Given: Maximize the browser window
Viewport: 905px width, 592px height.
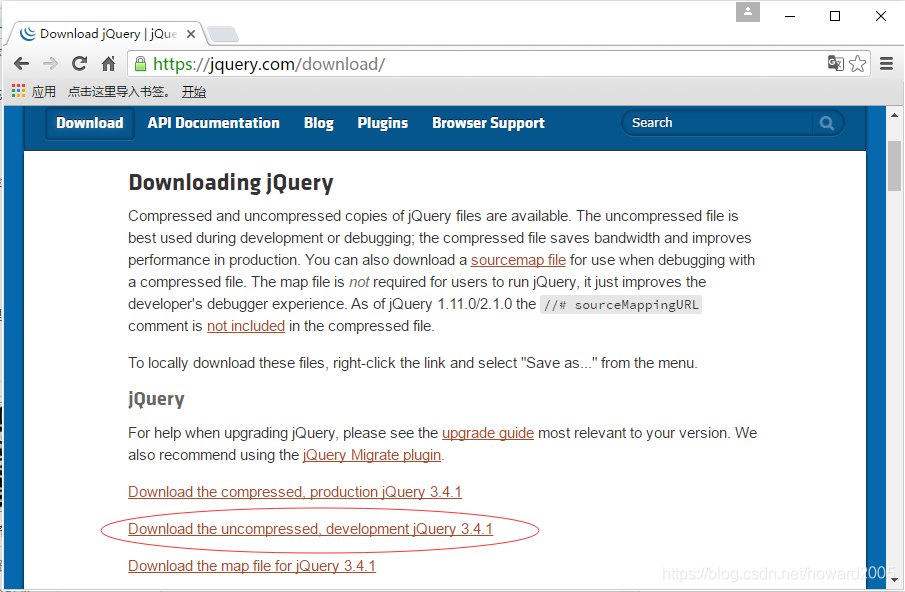Looking at the screenshot, I should click(x=835, y=16).
